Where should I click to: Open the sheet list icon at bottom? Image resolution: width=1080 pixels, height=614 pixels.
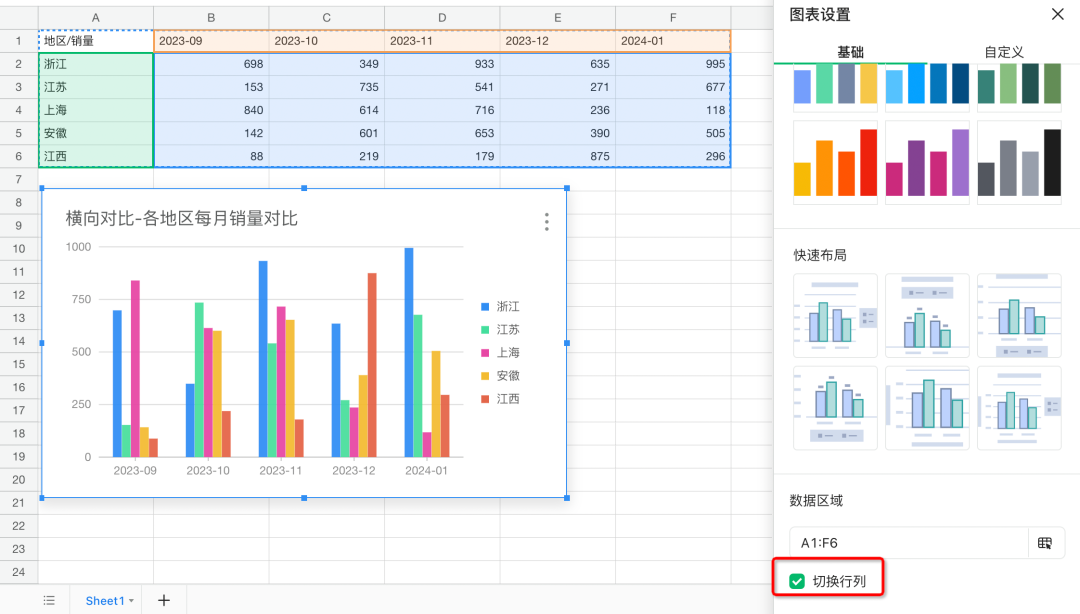(49, 600)
